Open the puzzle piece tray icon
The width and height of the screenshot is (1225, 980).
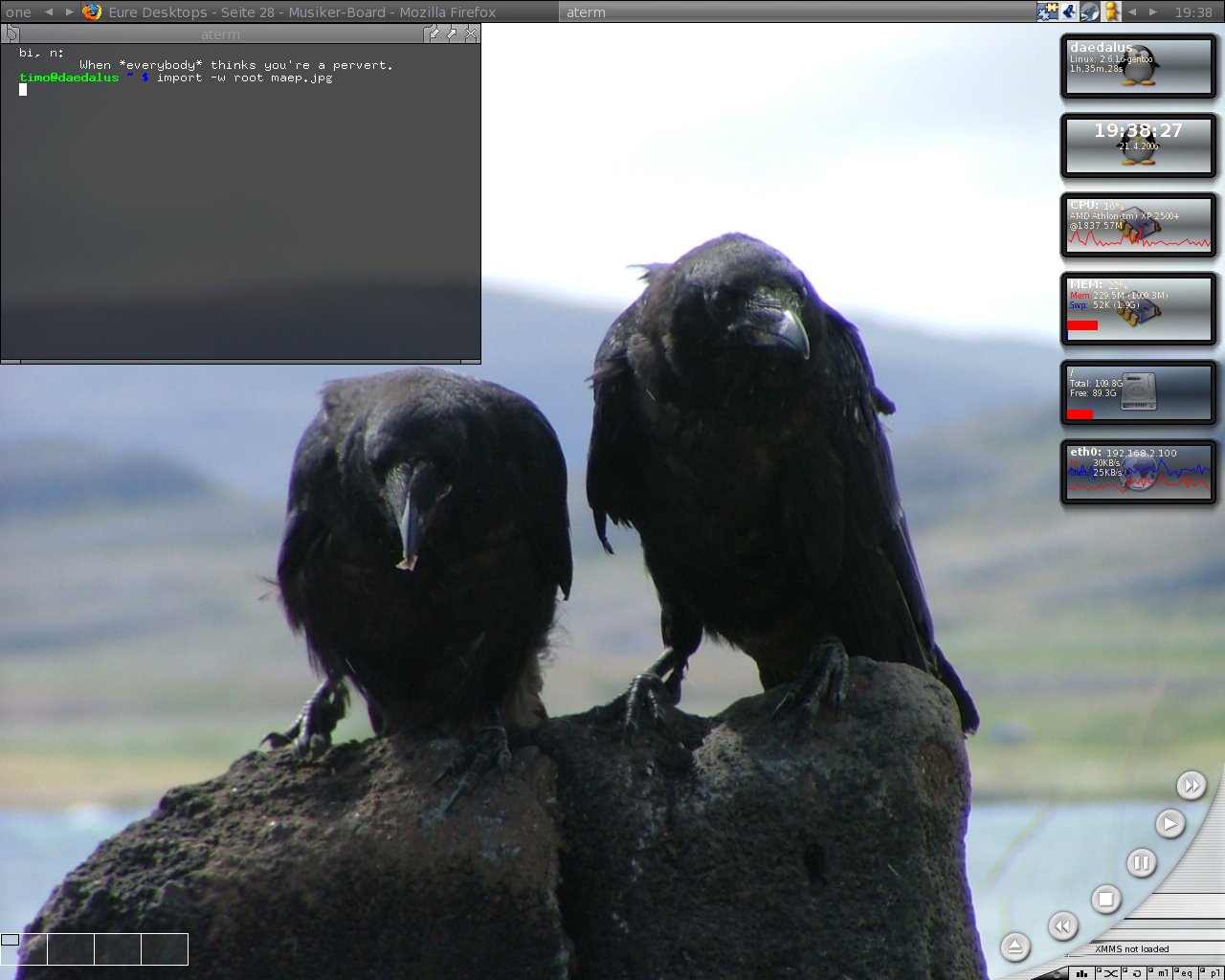(1047, 11)
